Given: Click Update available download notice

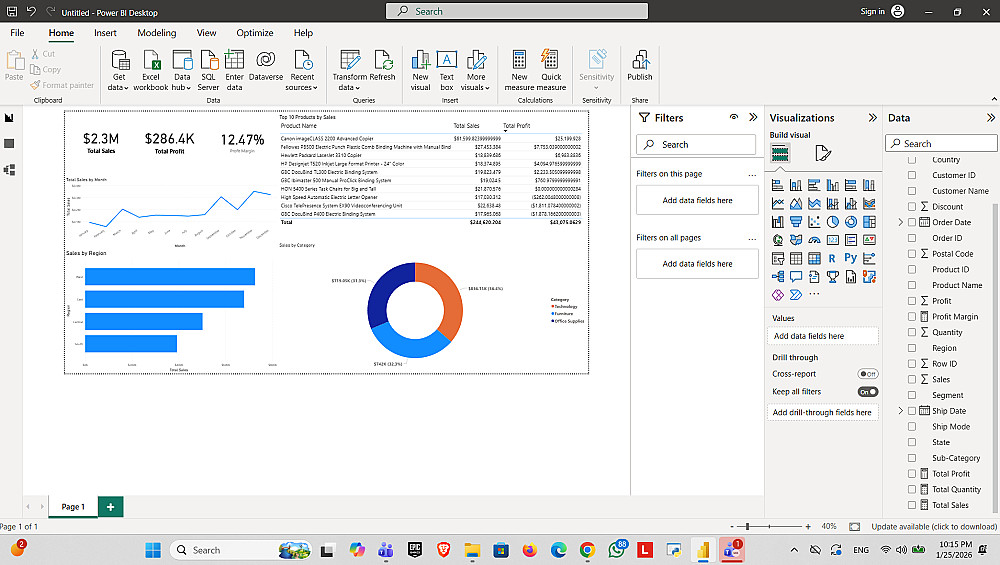Looking at the screenshot, I should [934, 527].
